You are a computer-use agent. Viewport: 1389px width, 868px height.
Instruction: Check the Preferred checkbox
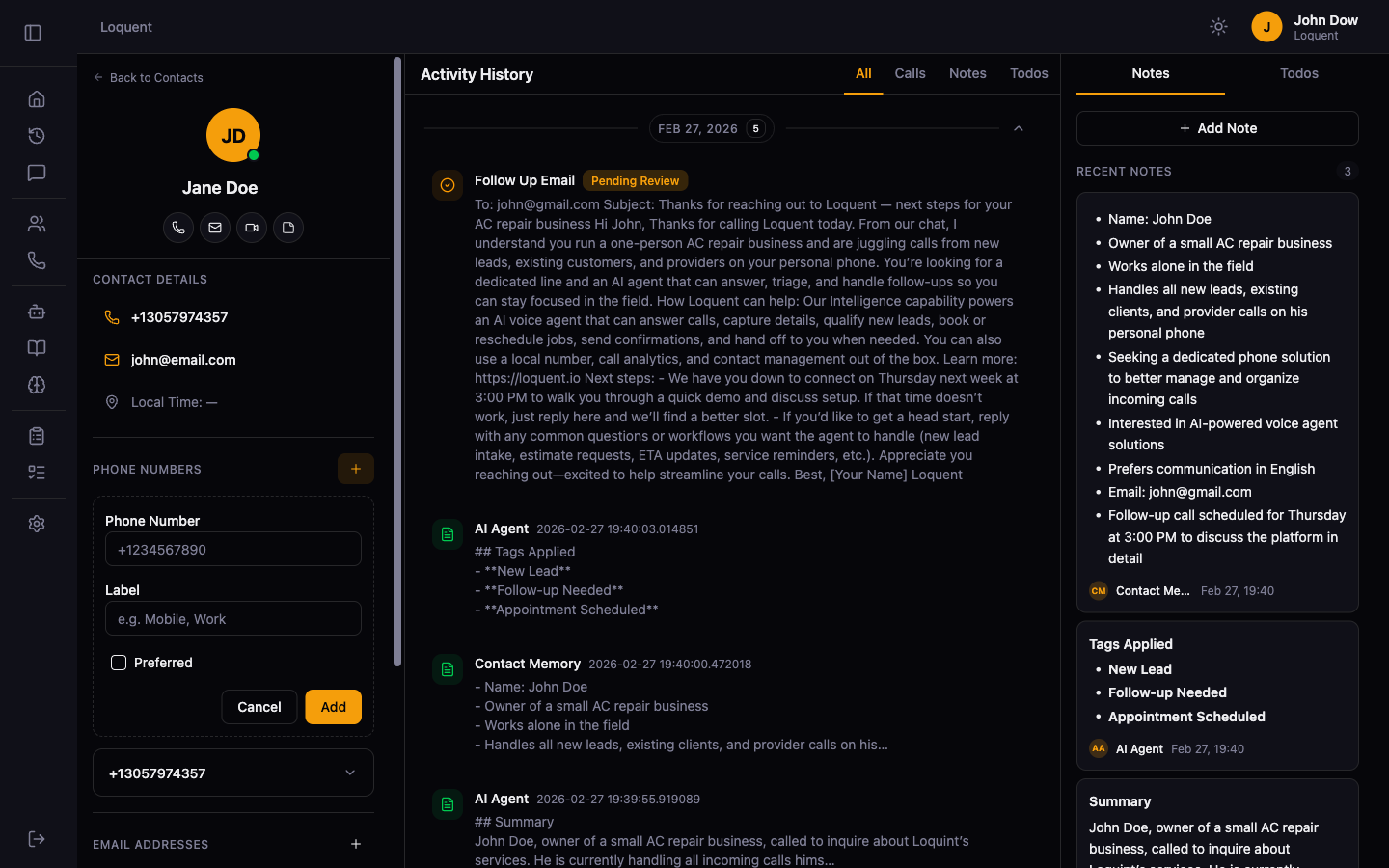coord(119,663)
